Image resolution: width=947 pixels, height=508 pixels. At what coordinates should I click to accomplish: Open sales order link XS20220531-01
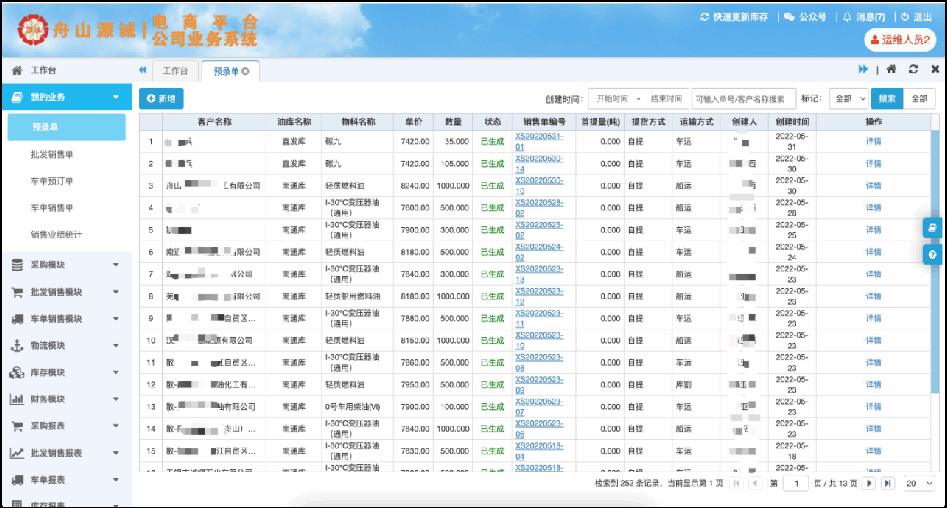[x=539, y=141]
